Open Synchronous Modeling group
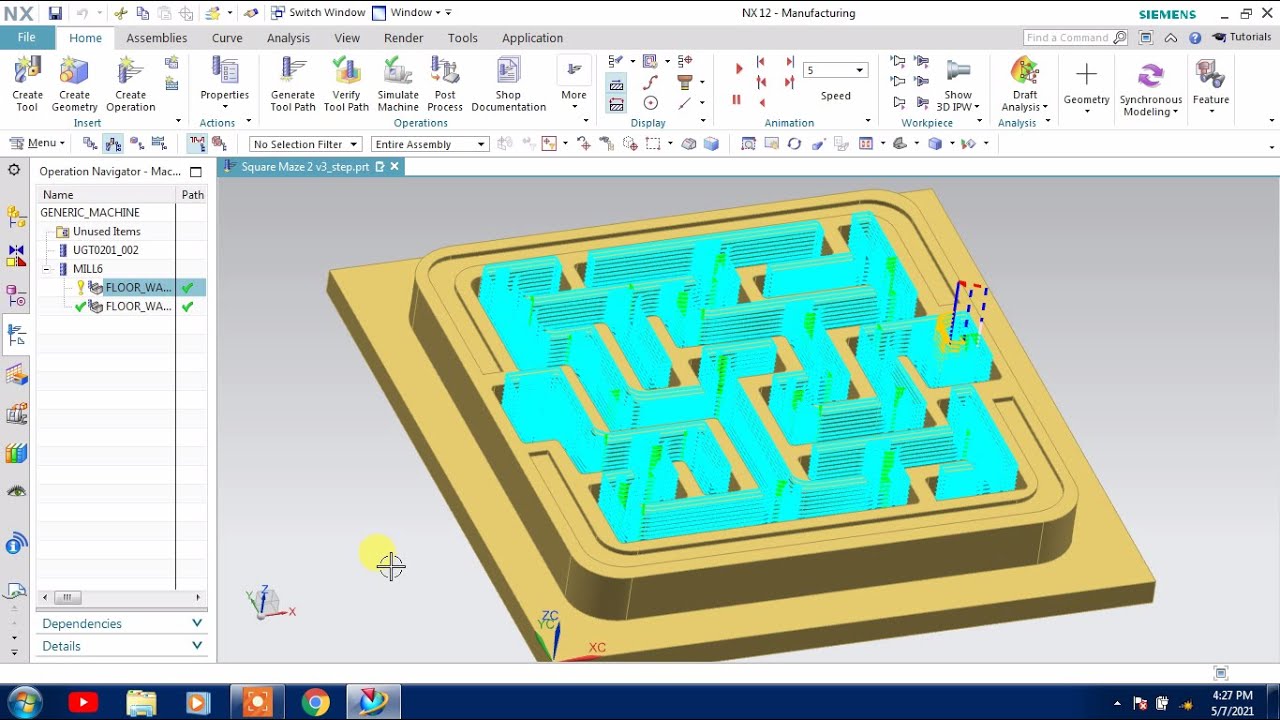 pos(1150,88)
